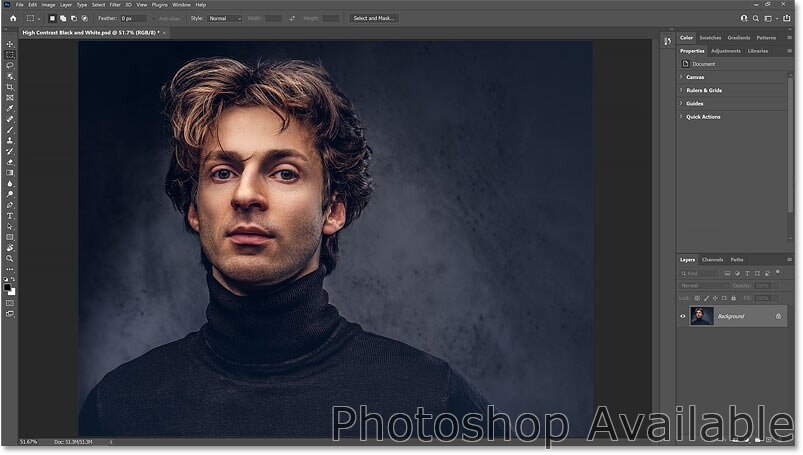Viewport: 803px width, 455px height.
Task: Click the foreground color swatch
Action: pos(7,287)
